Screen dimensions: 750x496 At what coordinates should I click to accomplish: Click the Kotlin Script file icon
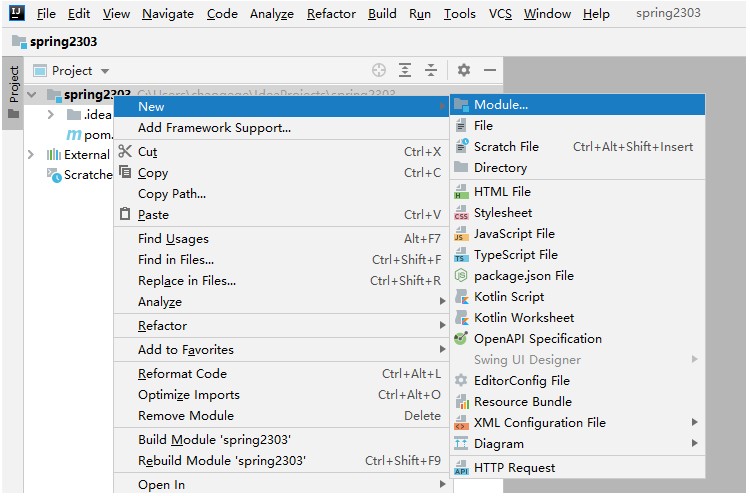coord(461,297)
